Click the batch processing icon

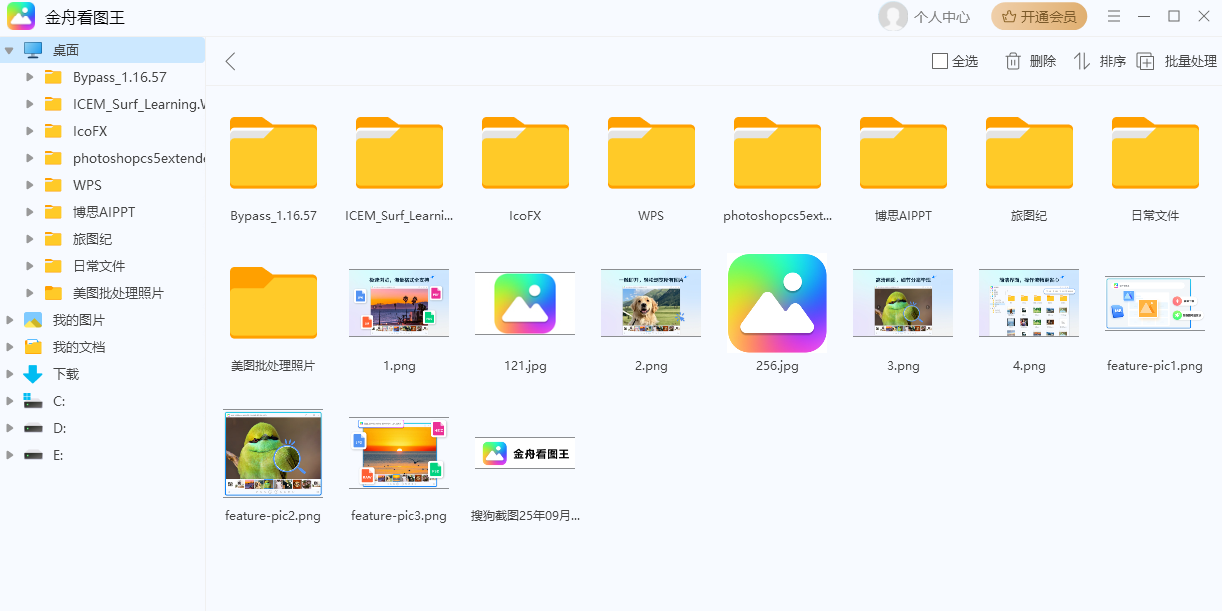(1146, 61)
